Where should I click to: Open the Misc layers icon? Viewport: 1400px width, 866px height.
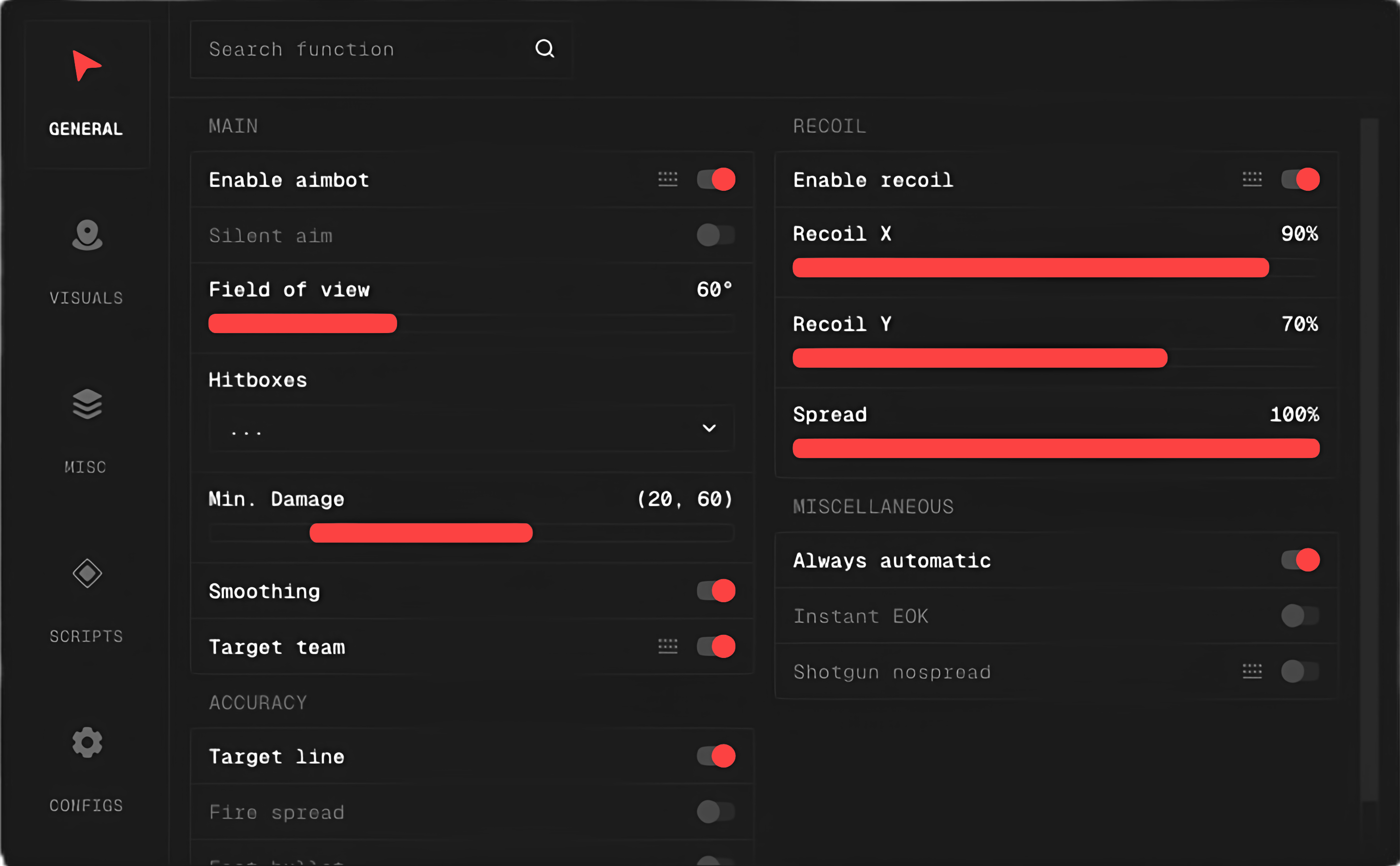tap(87, 404)
